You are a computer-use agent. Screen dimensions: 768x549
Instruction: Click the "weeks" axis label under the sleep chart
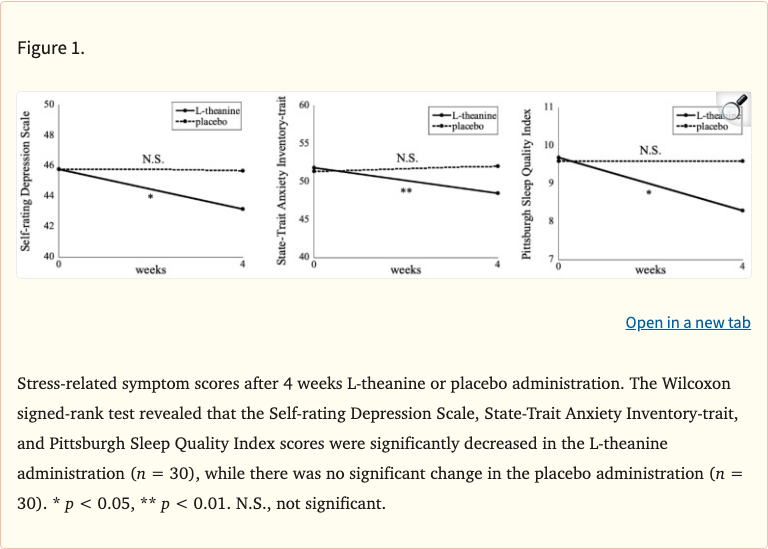click(650, 270)
